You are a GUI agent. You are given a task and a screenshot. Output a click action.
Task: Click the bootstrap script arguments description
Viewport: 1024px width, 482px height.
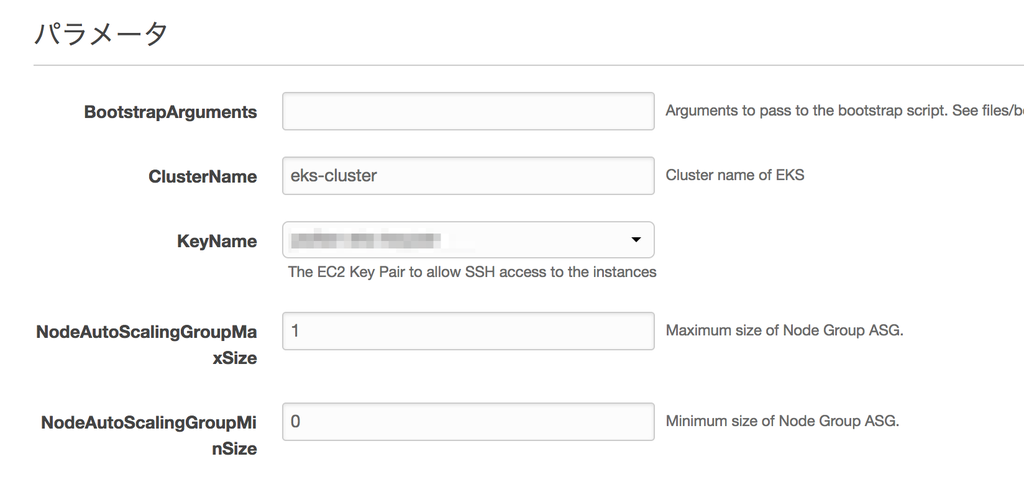click(x=844, y=110)
